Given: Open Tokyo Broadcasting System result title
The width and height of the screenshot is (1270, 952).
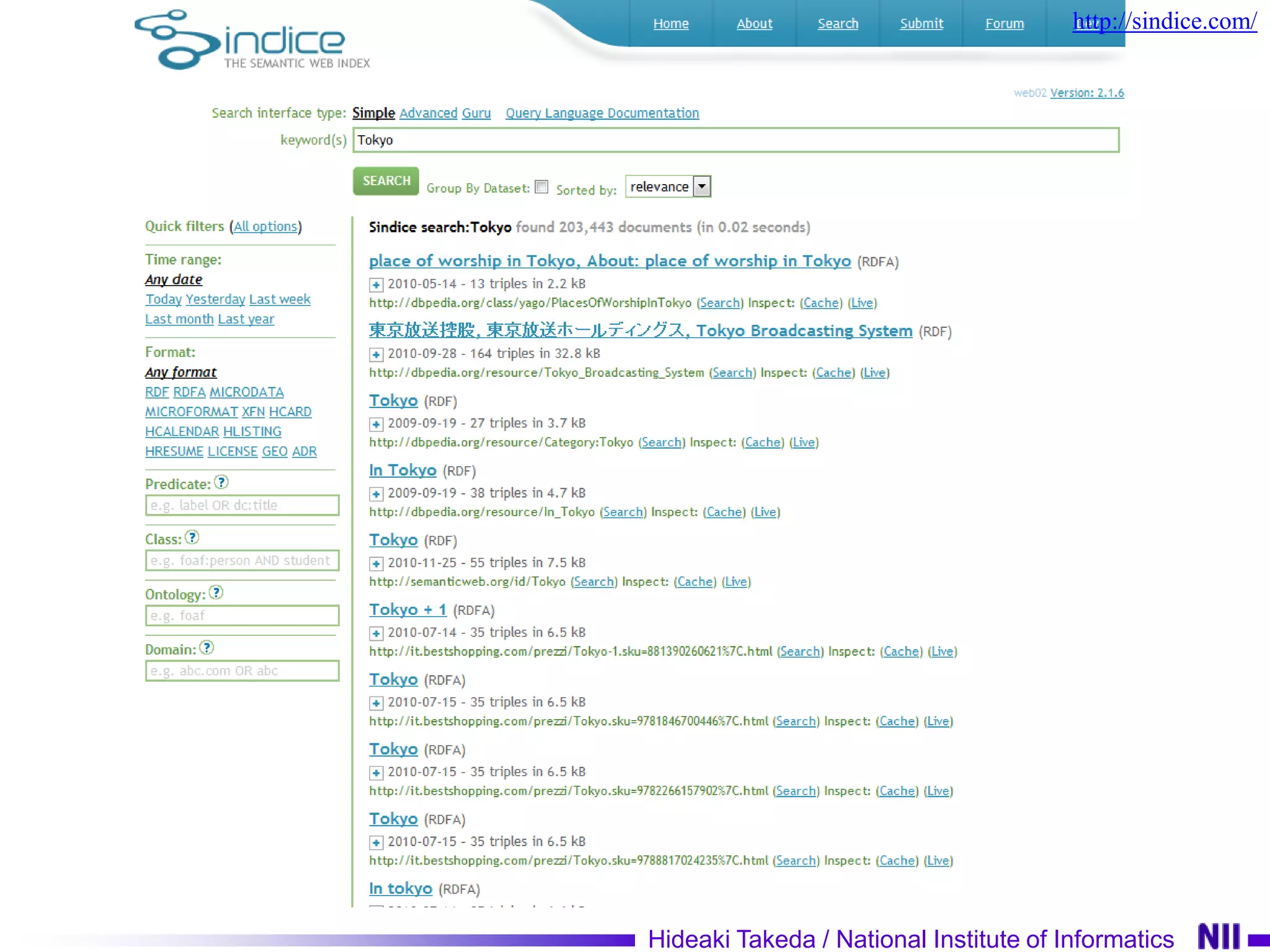Looking at the screenshot, I should (x=641, y=330).
